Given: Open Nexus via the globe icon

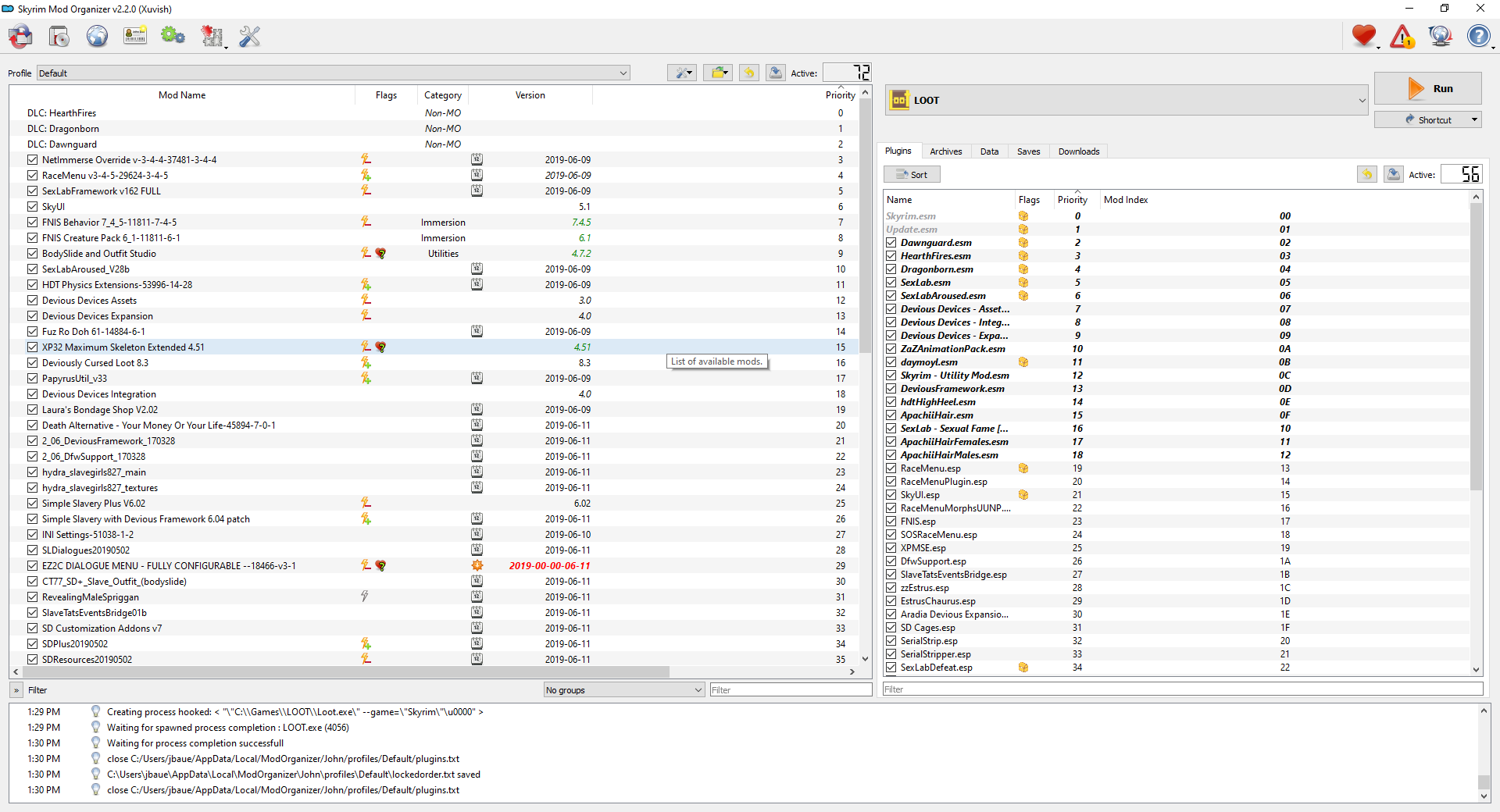Looking at the screenshot, I should tap(98, 36).
